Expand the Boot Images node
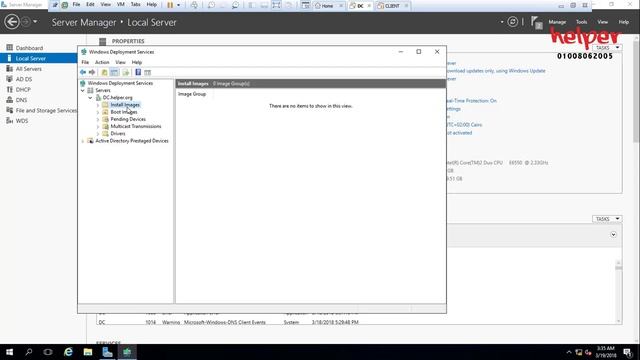 [x=98, y=112]
